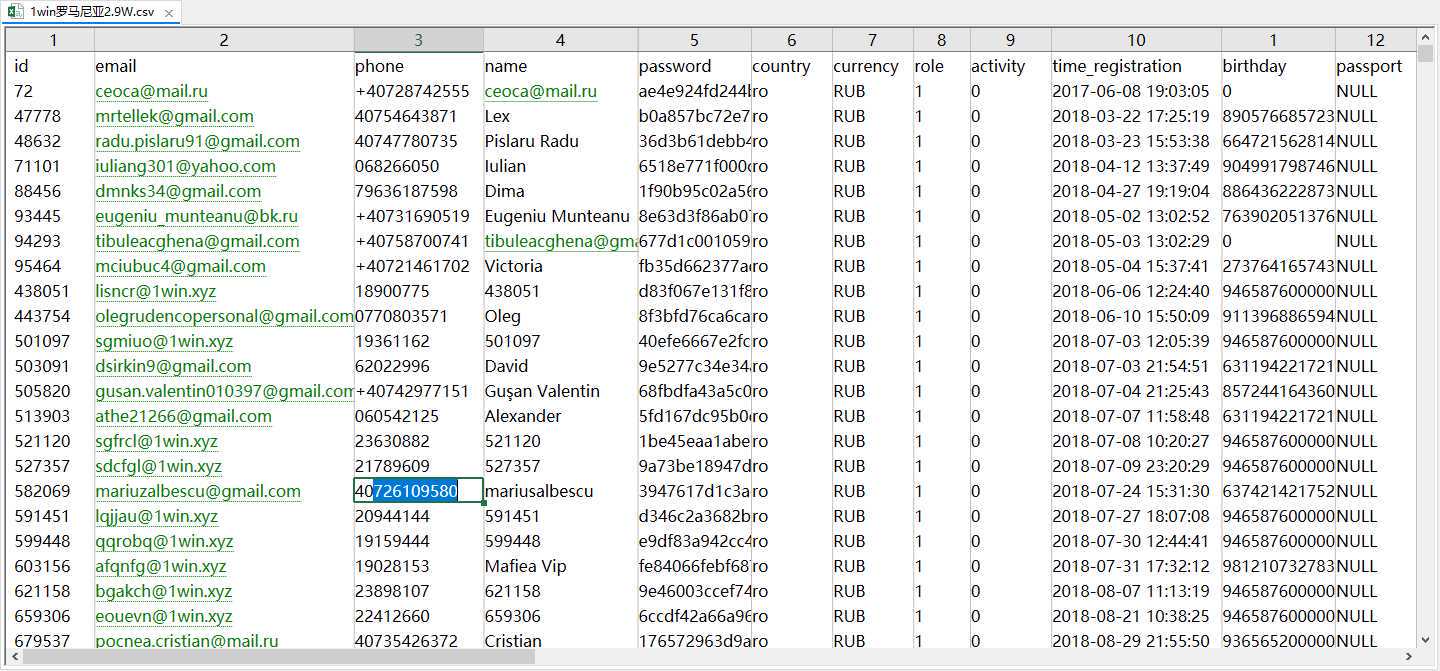Select column header 5
Image resolution: width=1440 pixels, height=671 pixels.
pos(694,40)
